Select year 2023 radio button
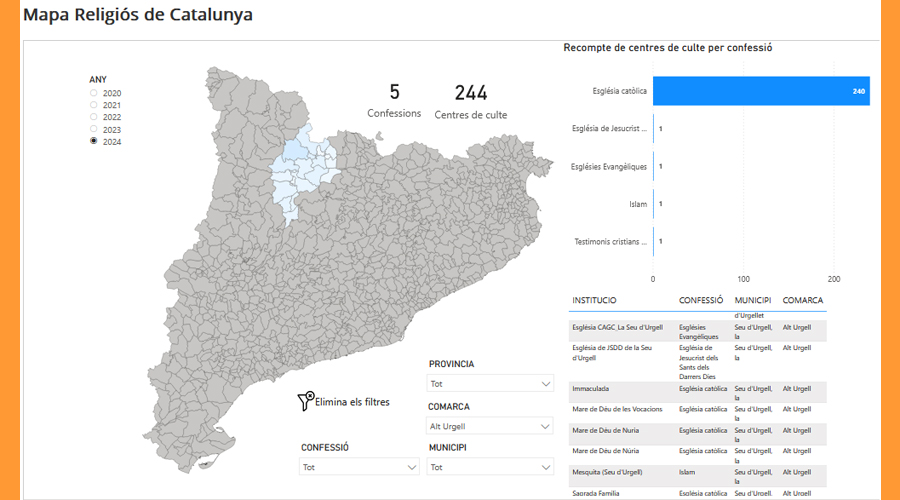This screenshot has width=900, height=500. click(94, 129)
